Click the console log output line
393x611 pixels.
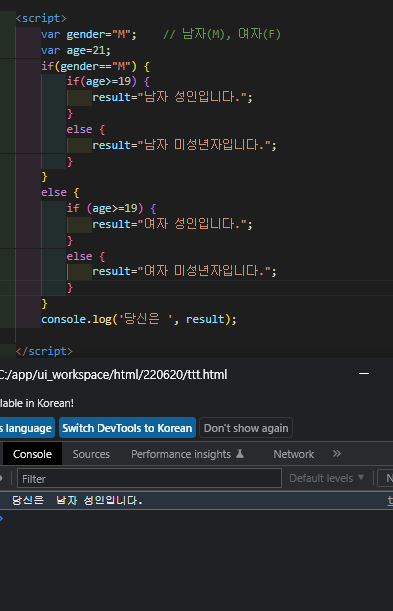196,500
